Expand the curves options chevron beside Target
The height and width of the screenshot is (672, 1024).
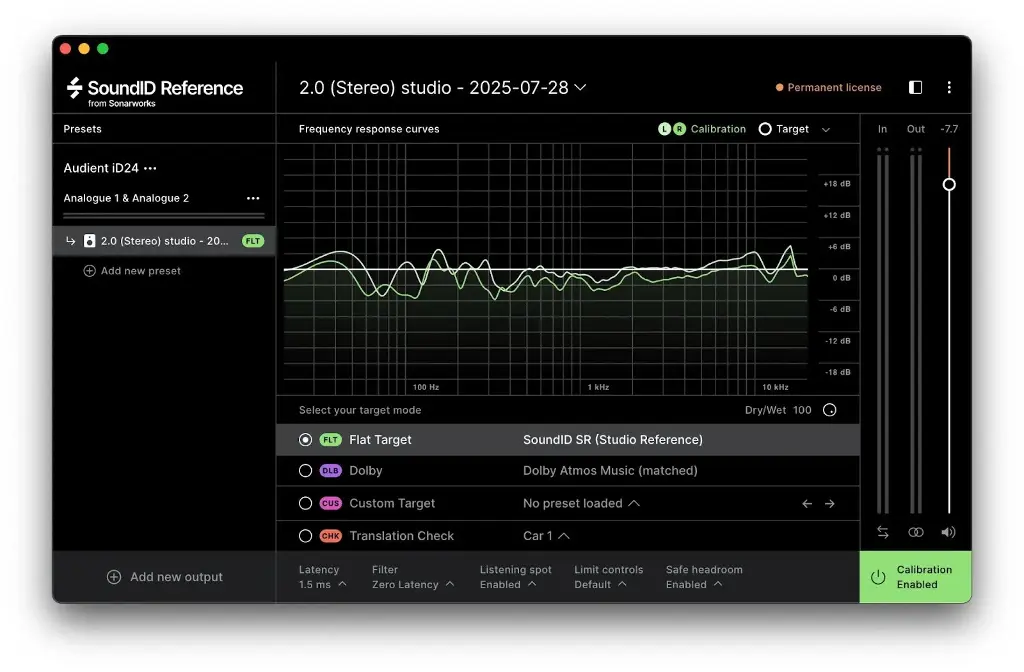pyautogui.click(x=825, y=130)
